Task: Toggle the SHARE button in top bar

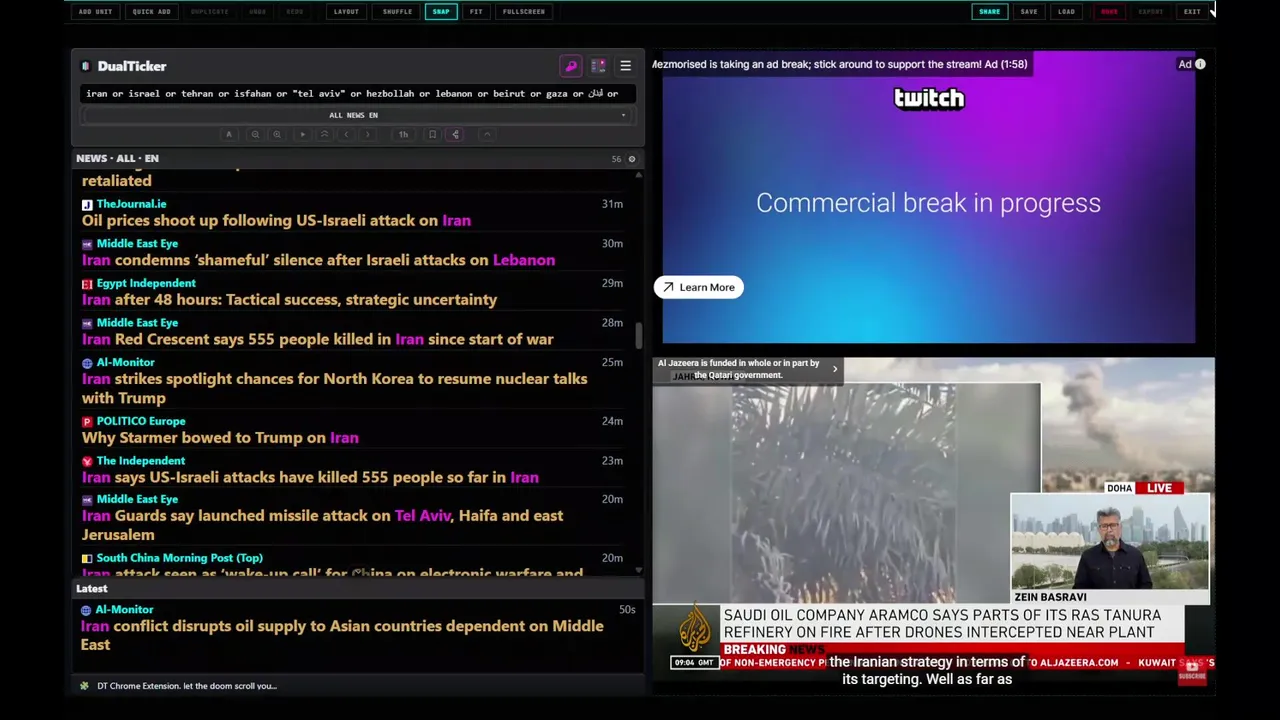Action: 989,11
